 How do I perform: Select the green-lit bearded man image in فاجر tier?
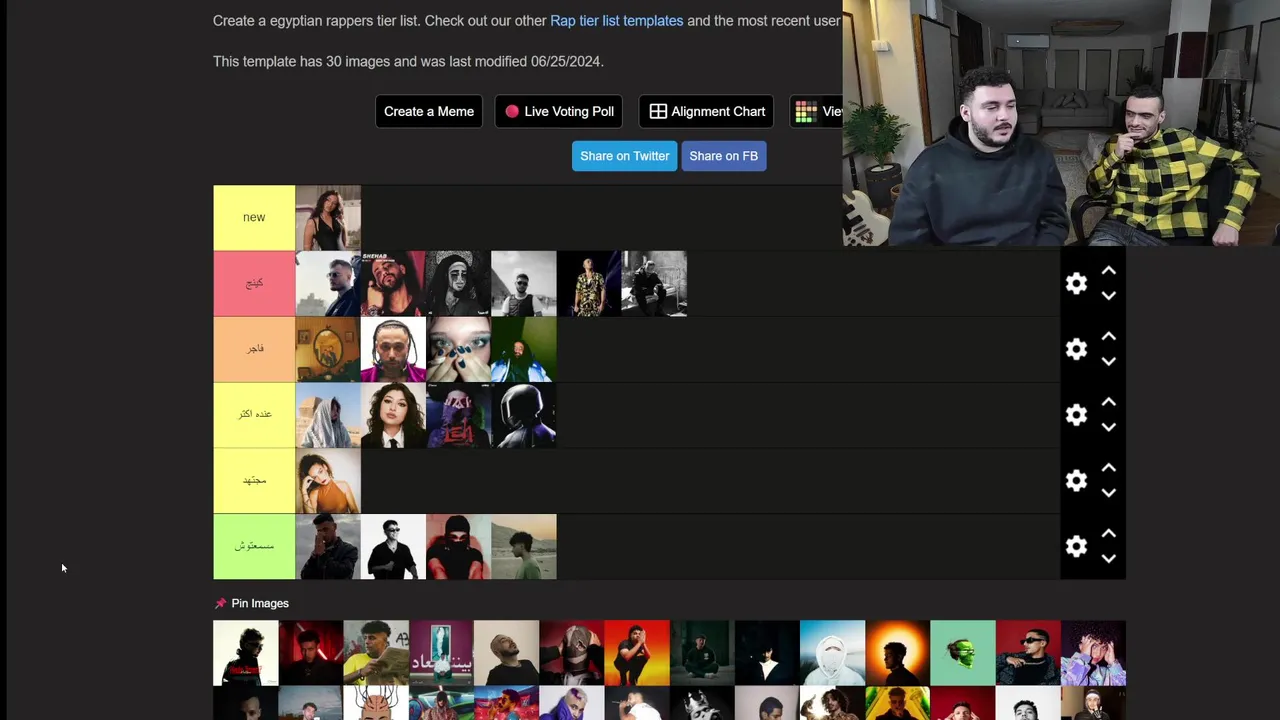tap(524, 349)
